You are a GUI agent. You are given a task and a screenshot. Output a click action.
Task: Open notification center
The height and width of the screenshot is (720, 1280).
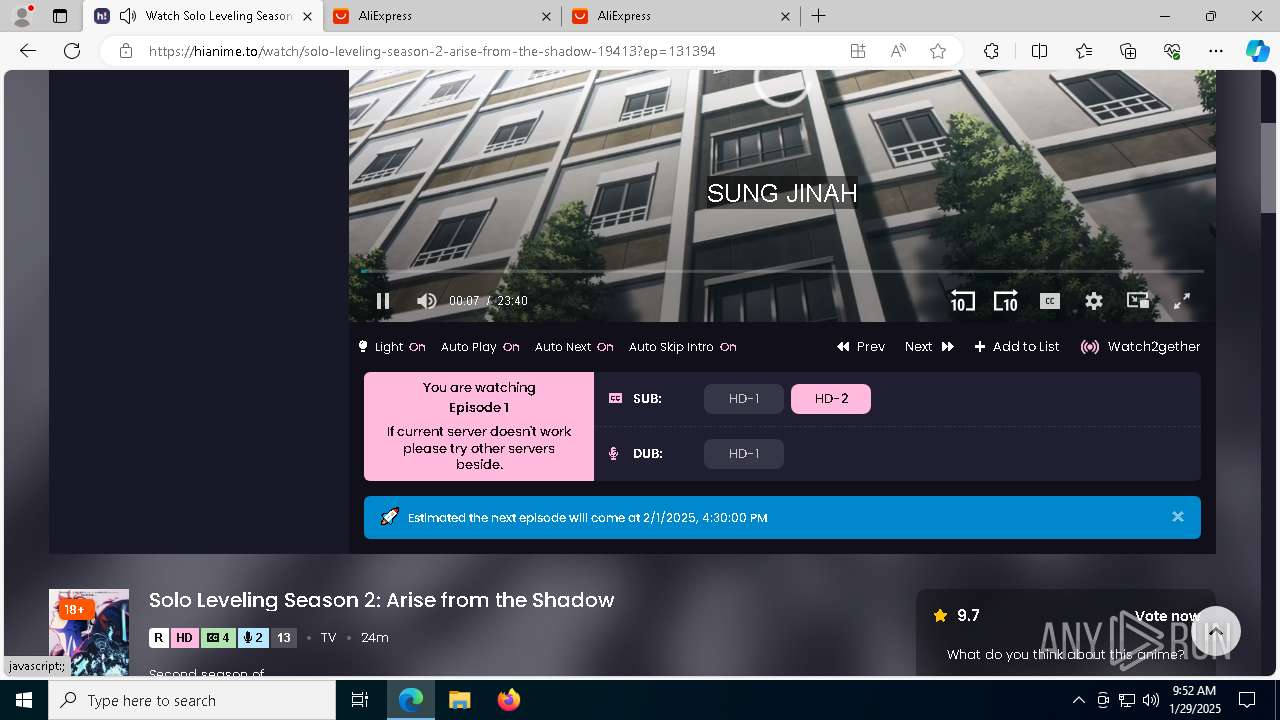point(1247,700)
